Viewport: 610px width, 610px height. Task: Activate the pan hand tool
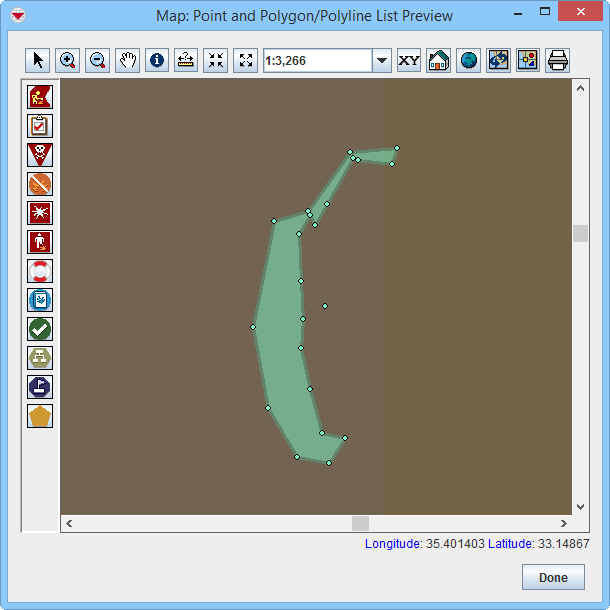[127, 60]
